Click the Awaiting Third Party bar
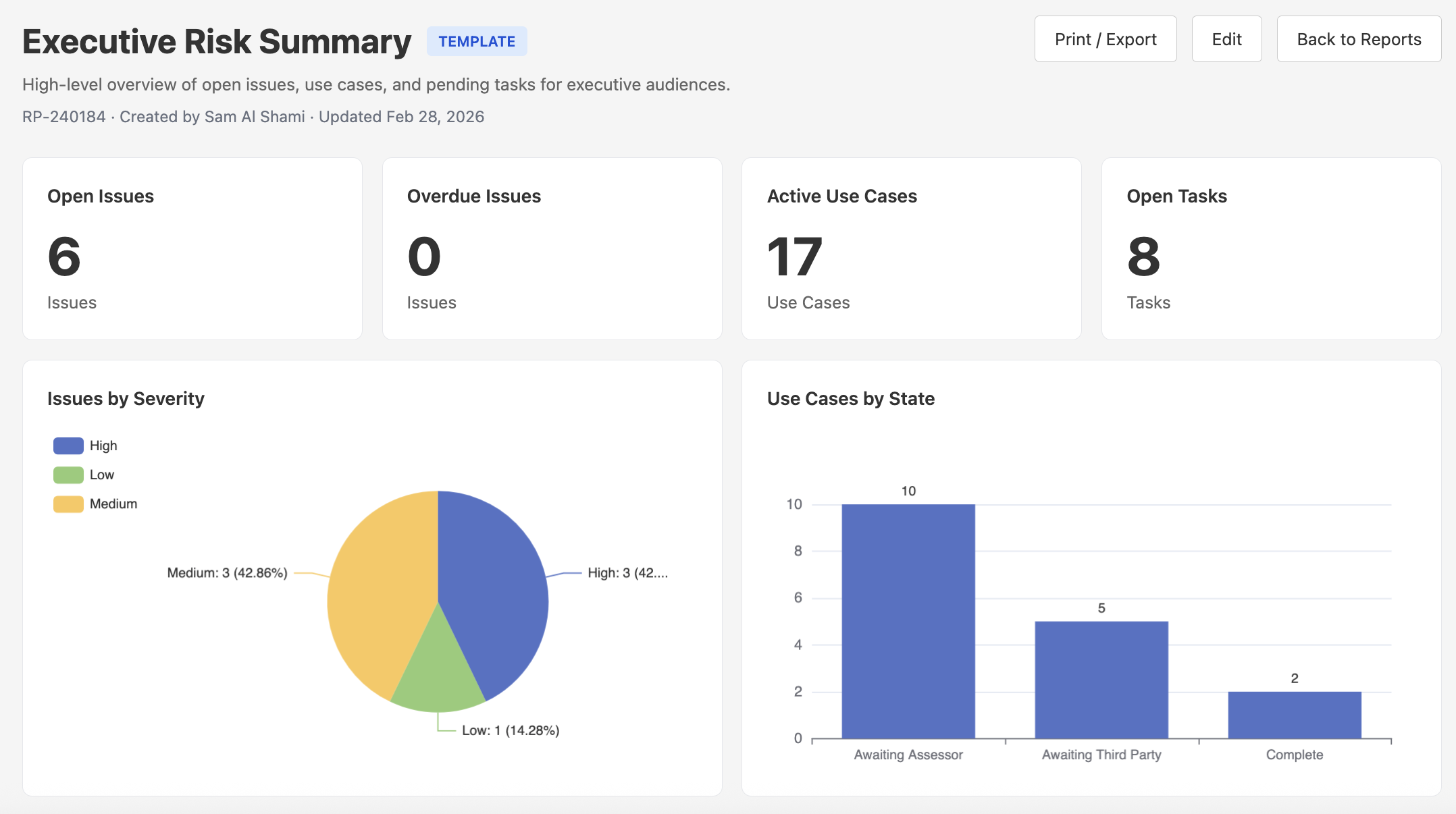 point(1101,679)
